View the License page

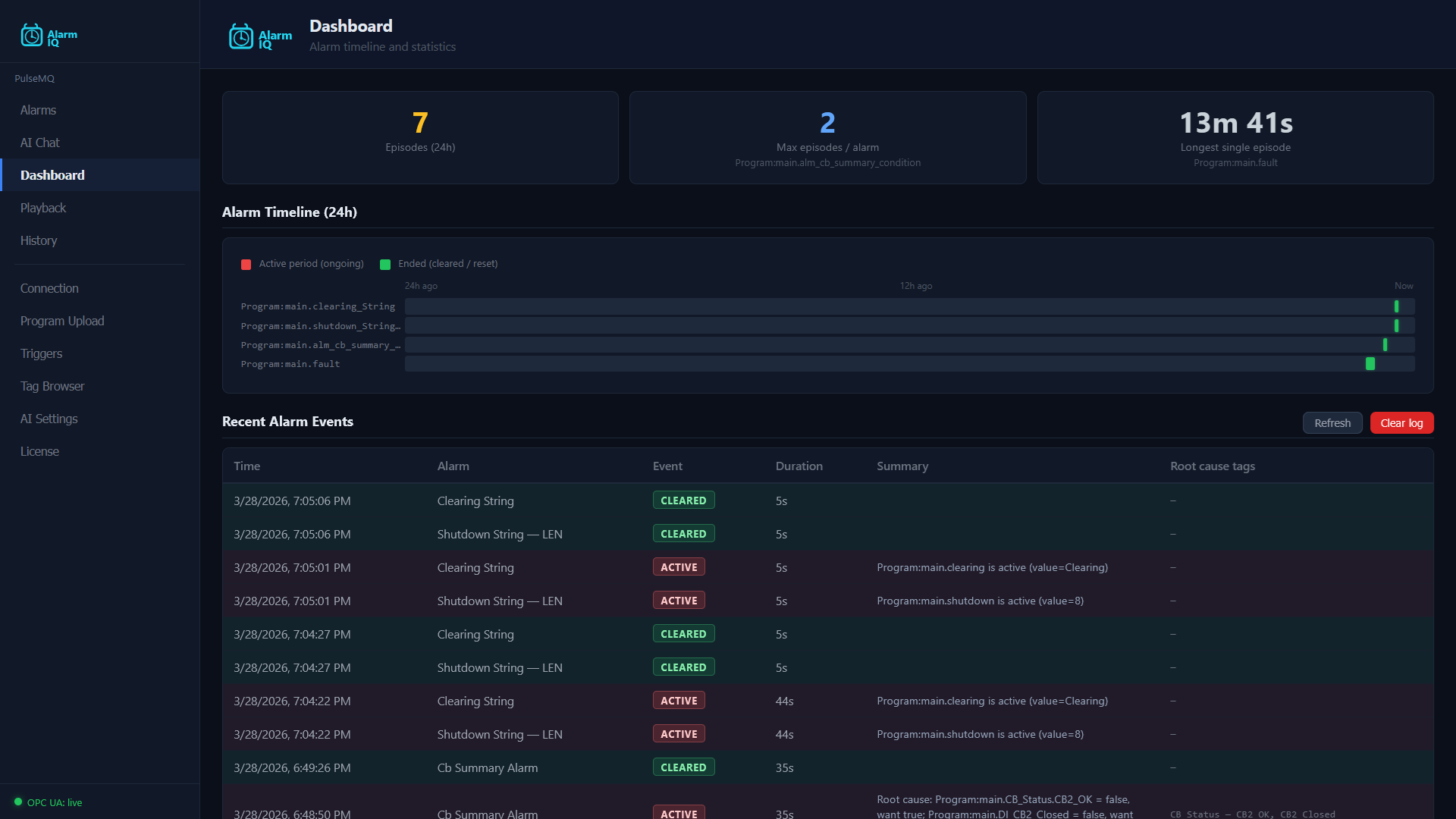(39, 451)
